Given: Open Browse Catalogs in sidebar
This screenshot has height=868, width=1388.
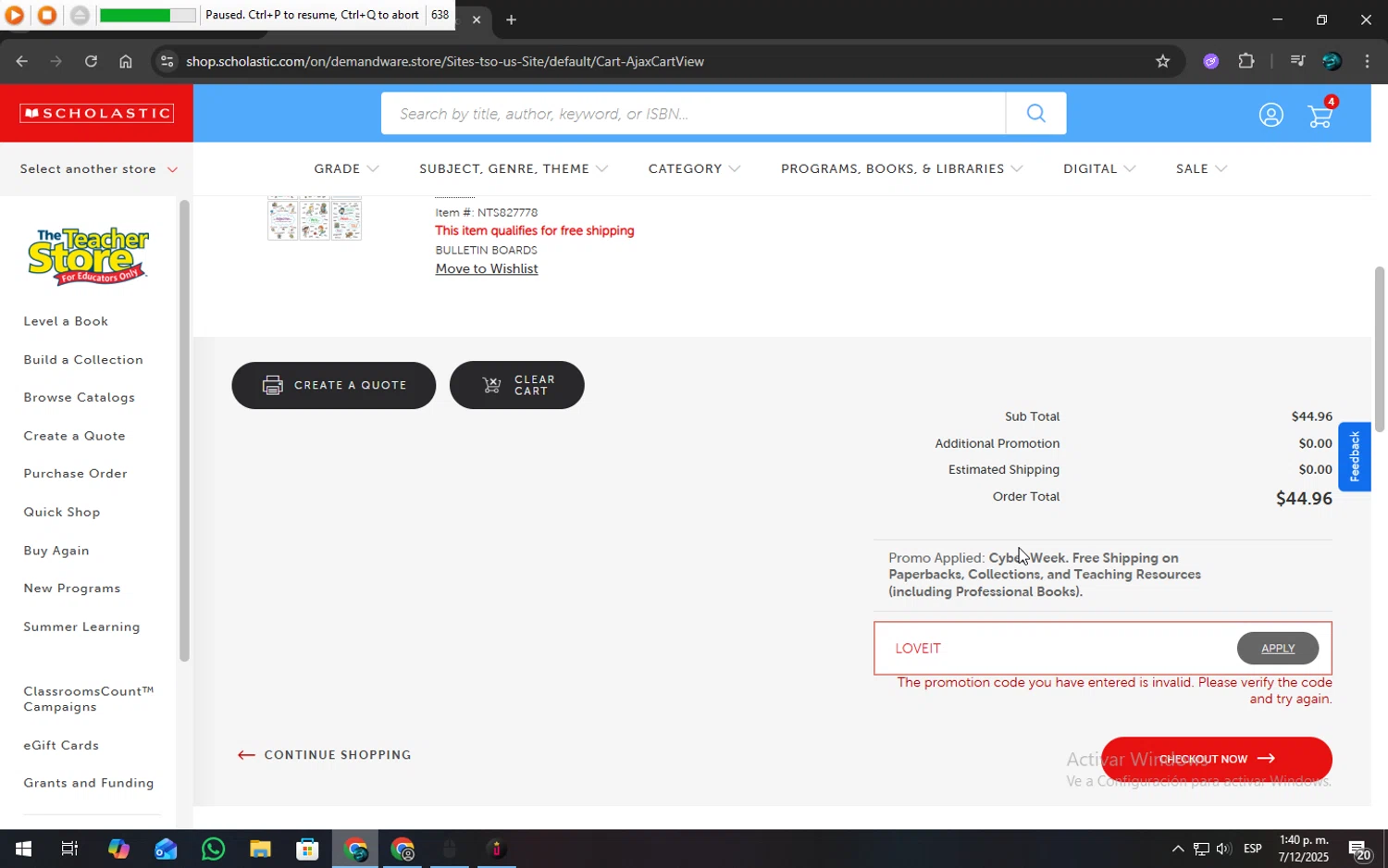Looking at the screenshot, I should pyautogui.click(x=79, y=397).
